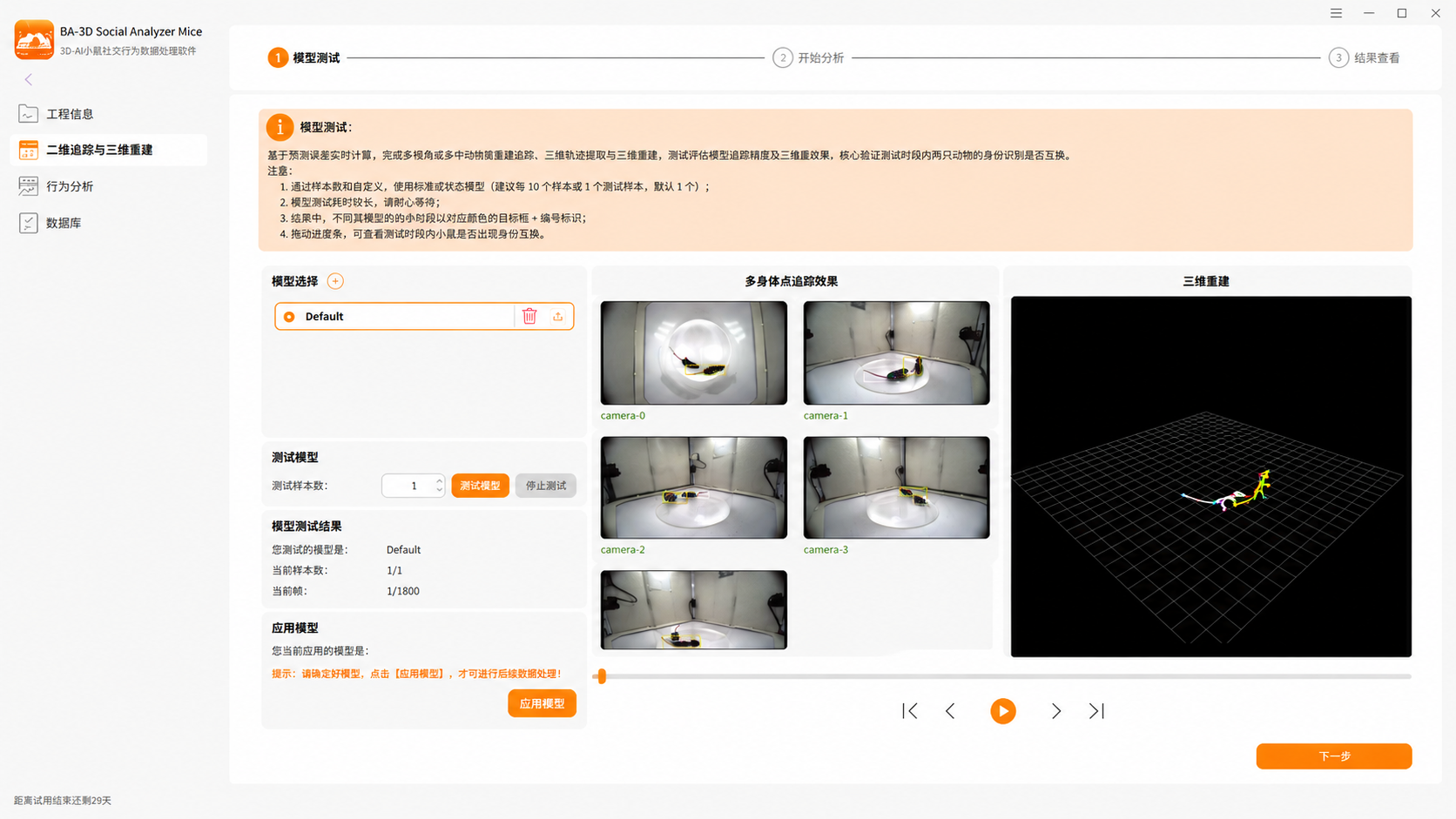
Task: Open 行为分析 section
Action: (x=109, y=186)
